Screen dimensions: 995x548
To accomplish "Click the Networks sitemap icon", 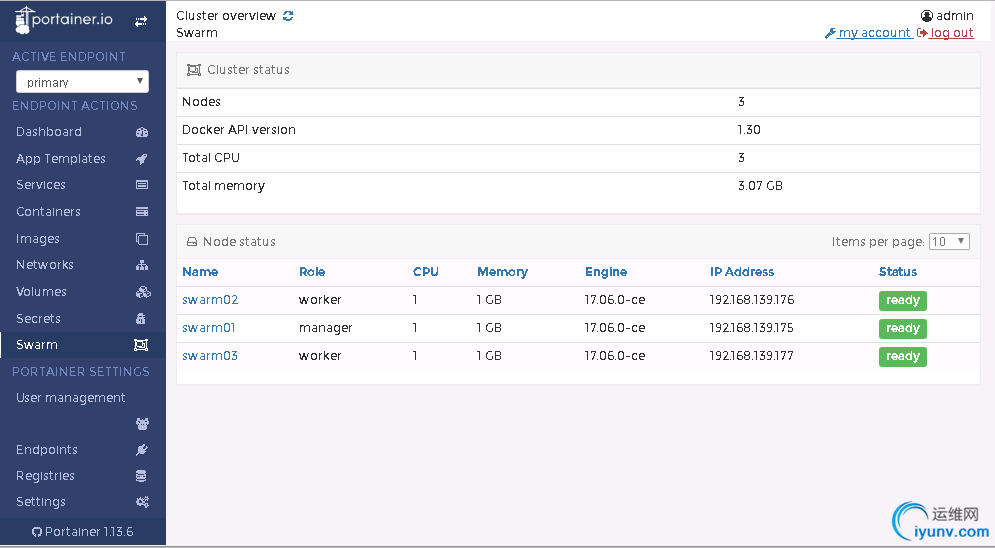I will [142, 265].
